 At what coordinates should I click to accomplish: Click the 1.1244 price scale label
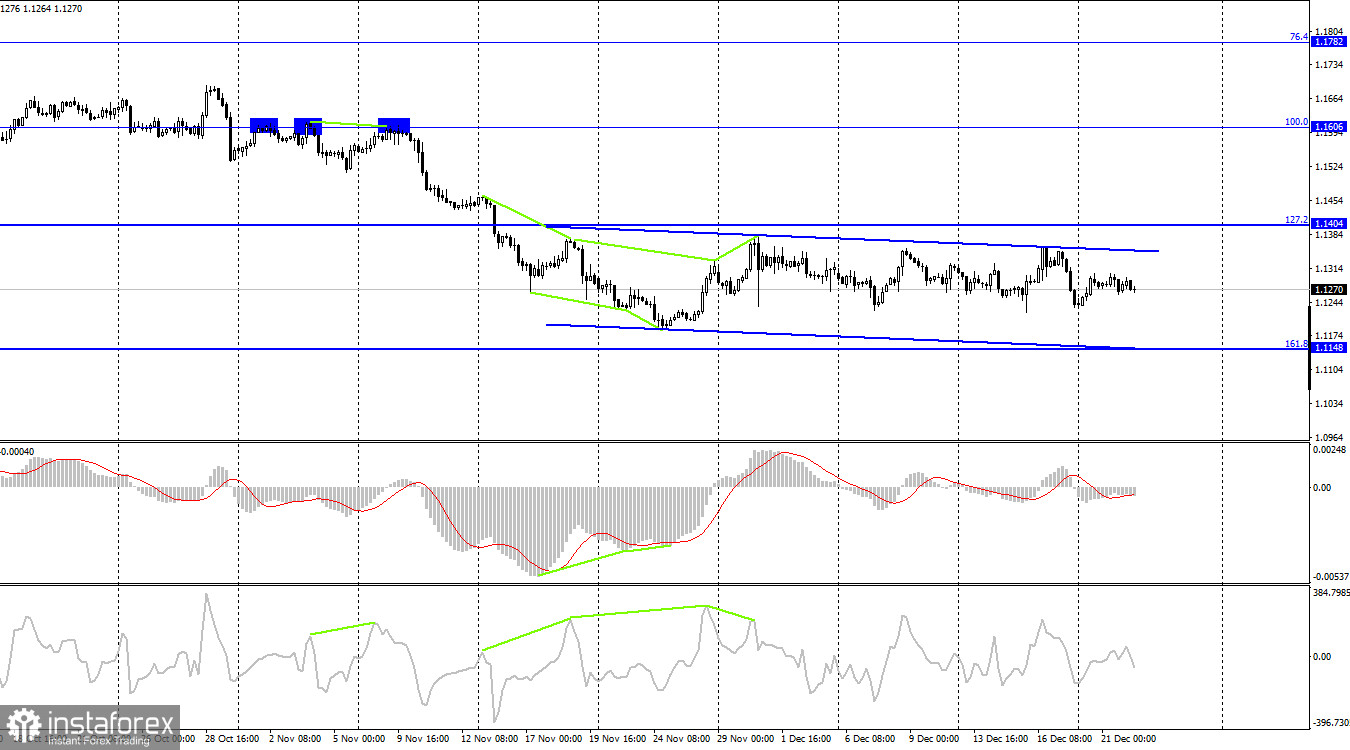[1331, 303]
